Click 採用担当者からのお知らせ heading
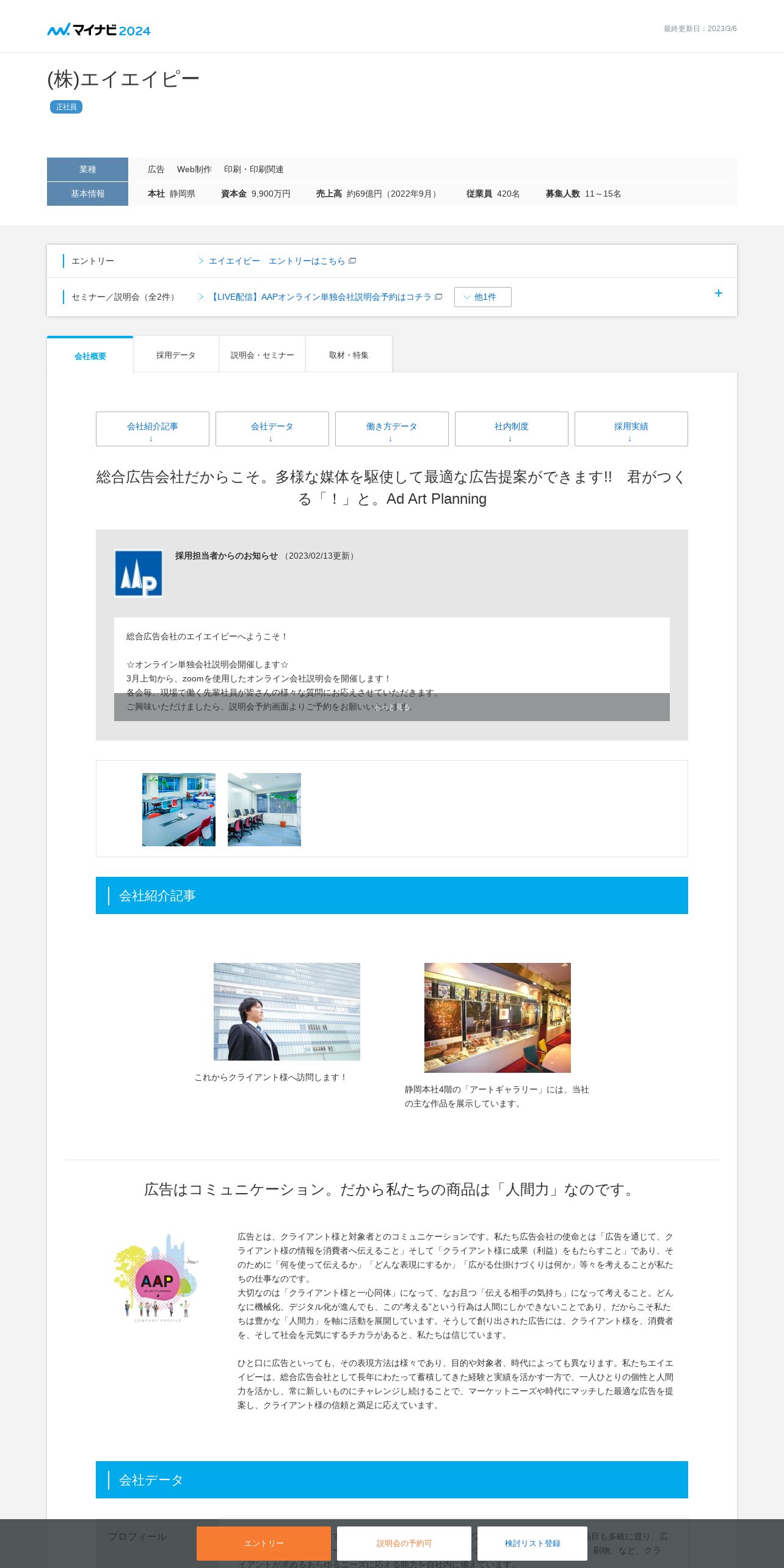 [x=227, y=556]
